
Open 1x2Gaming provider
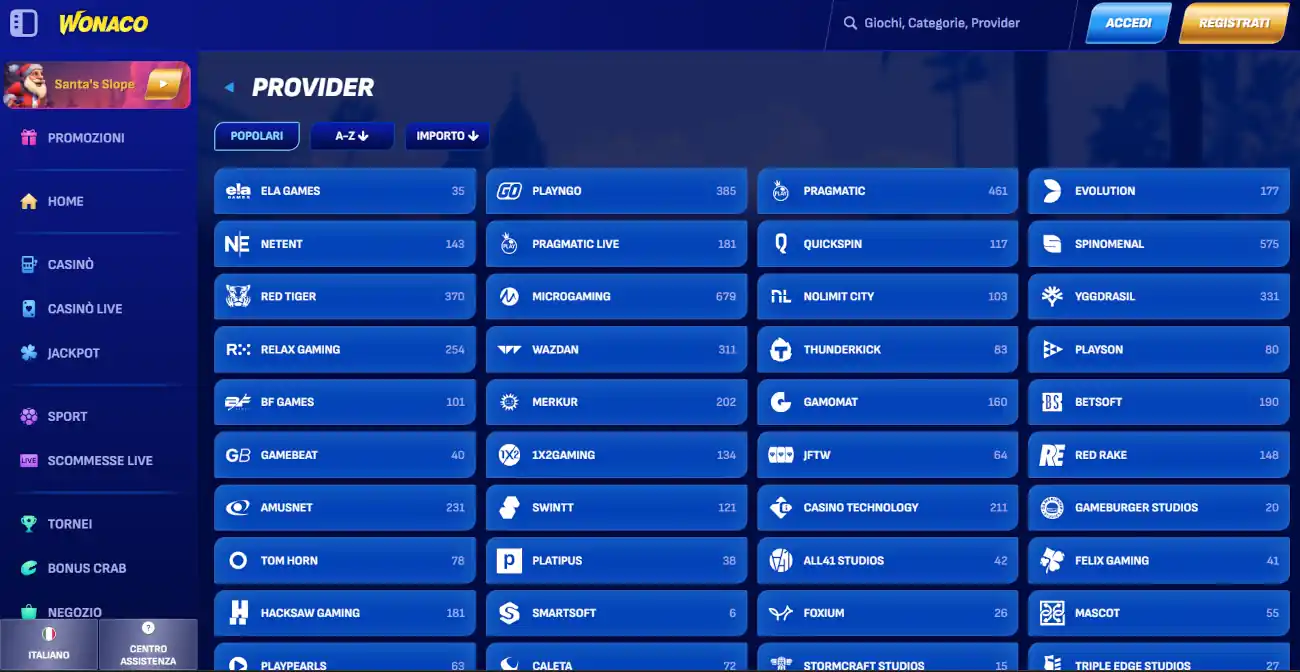point(616,455)
